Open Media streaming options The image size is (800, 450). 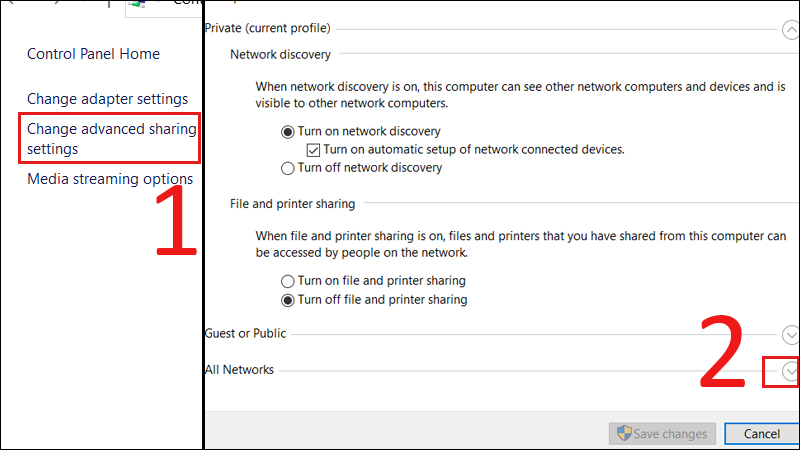(110, 179)
